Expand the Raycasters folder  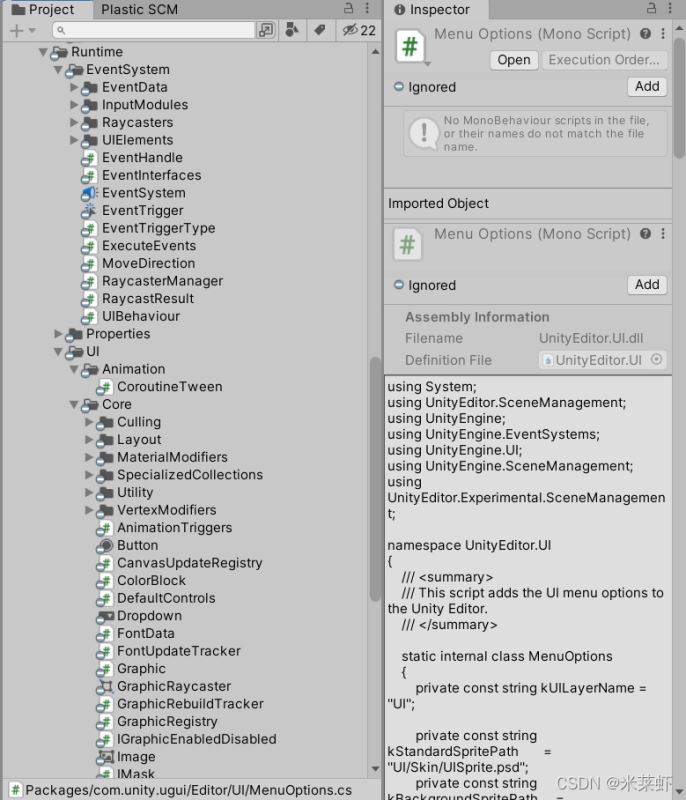[x=74, y=122]
